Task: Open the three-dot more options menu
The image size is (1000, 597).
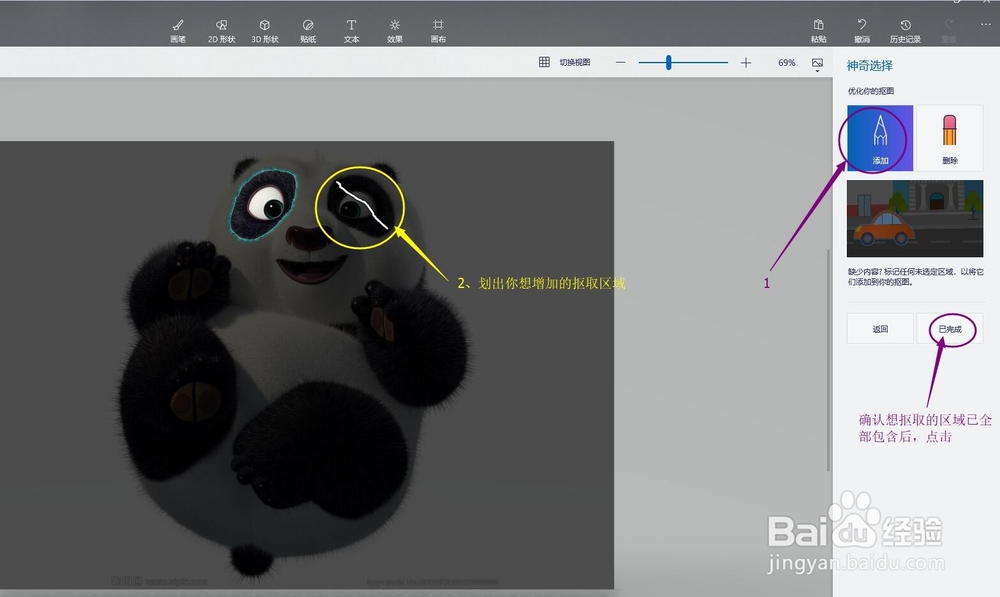Action: pyautogui.click(x=985, y=24)
